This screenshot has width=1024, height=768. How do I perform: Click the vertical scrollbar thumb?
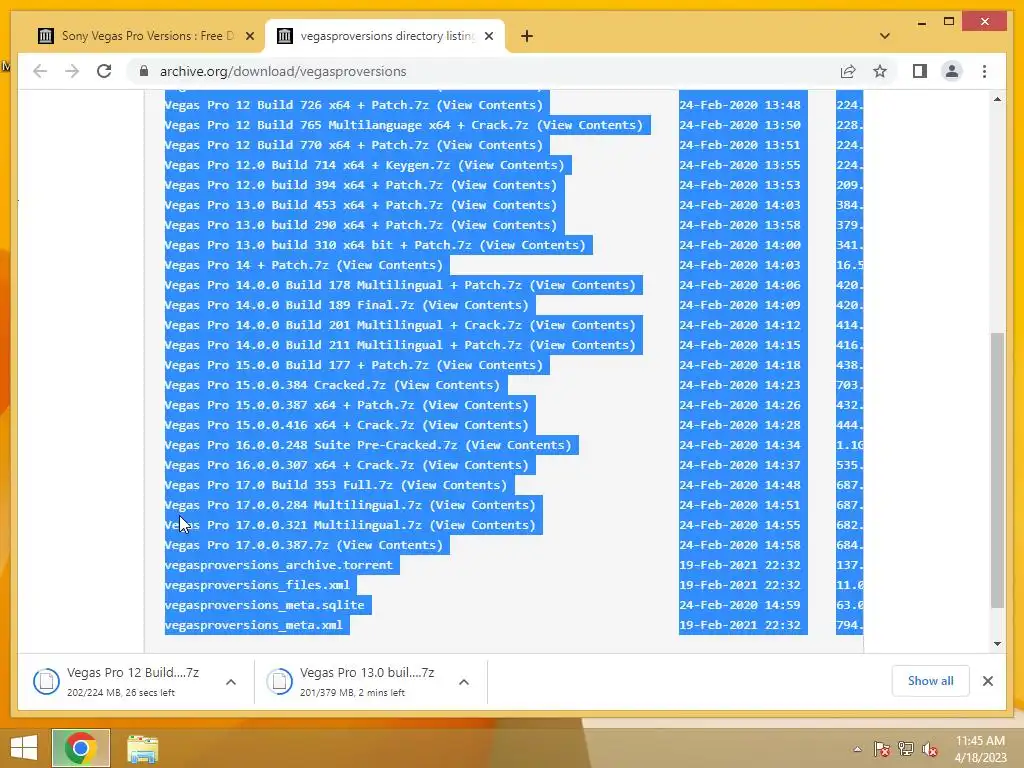(x=997, y=470)
